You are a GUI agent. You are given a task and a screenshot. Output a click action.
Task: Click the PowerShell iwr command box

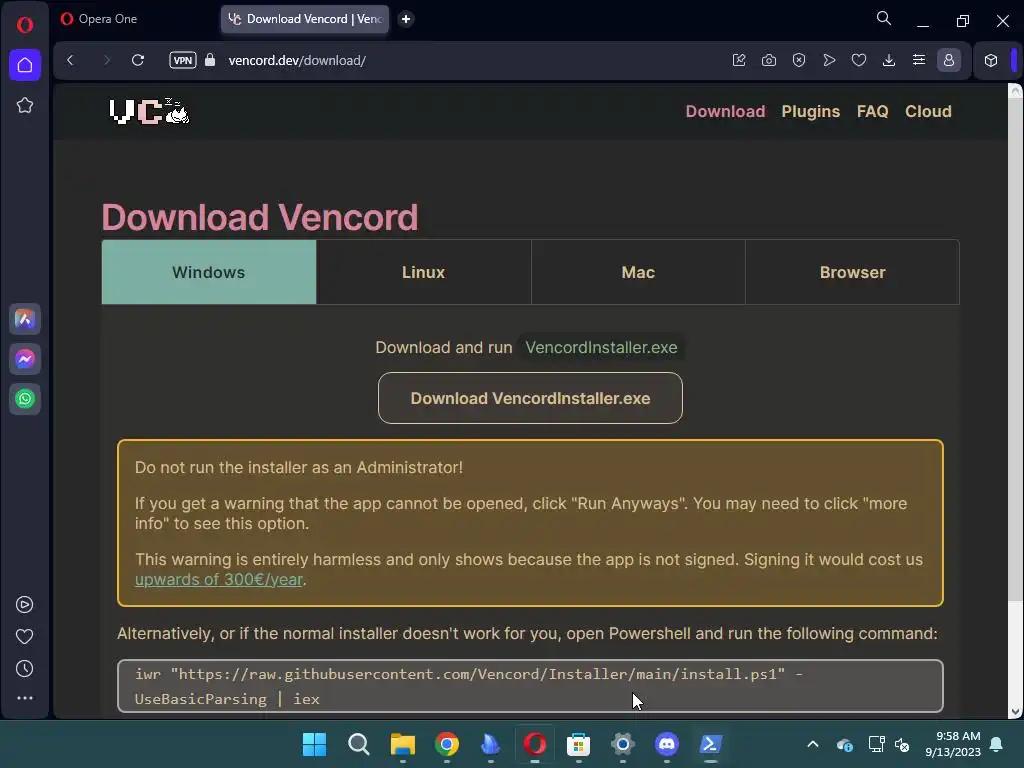(530, 686)
